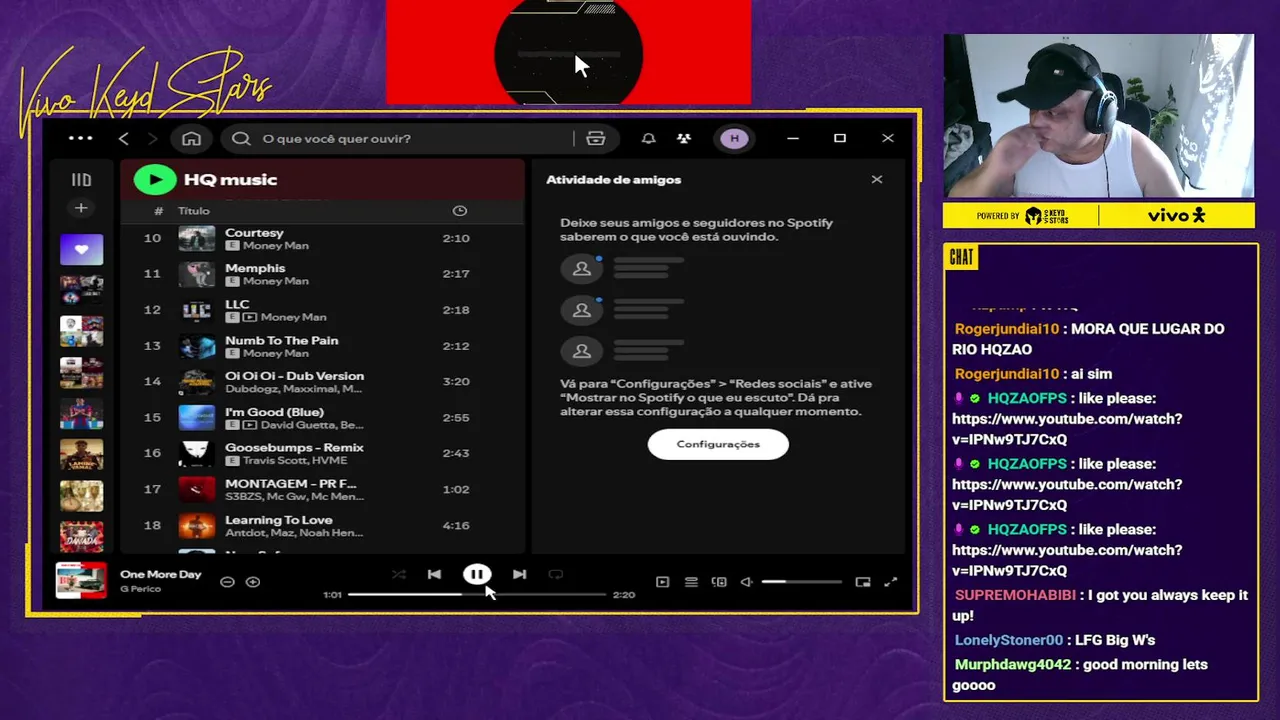Toggle the friend activity icon in the top bar

pos(684,138)
